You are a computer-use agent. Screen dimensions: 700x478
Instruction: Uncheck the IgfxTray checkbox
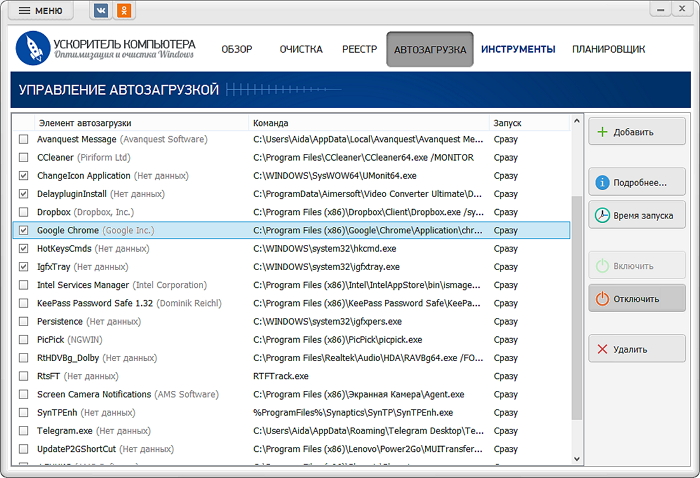(23, 267)
